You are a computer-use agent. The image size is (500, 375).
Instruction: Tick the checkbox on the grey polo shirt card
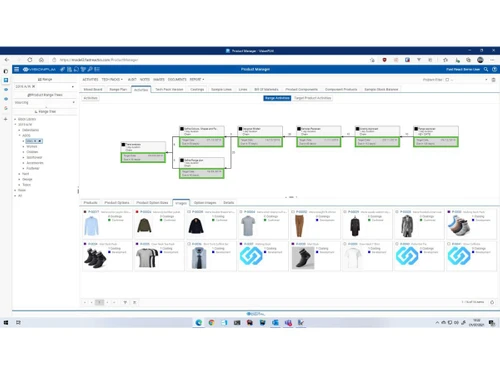[241, 212]
